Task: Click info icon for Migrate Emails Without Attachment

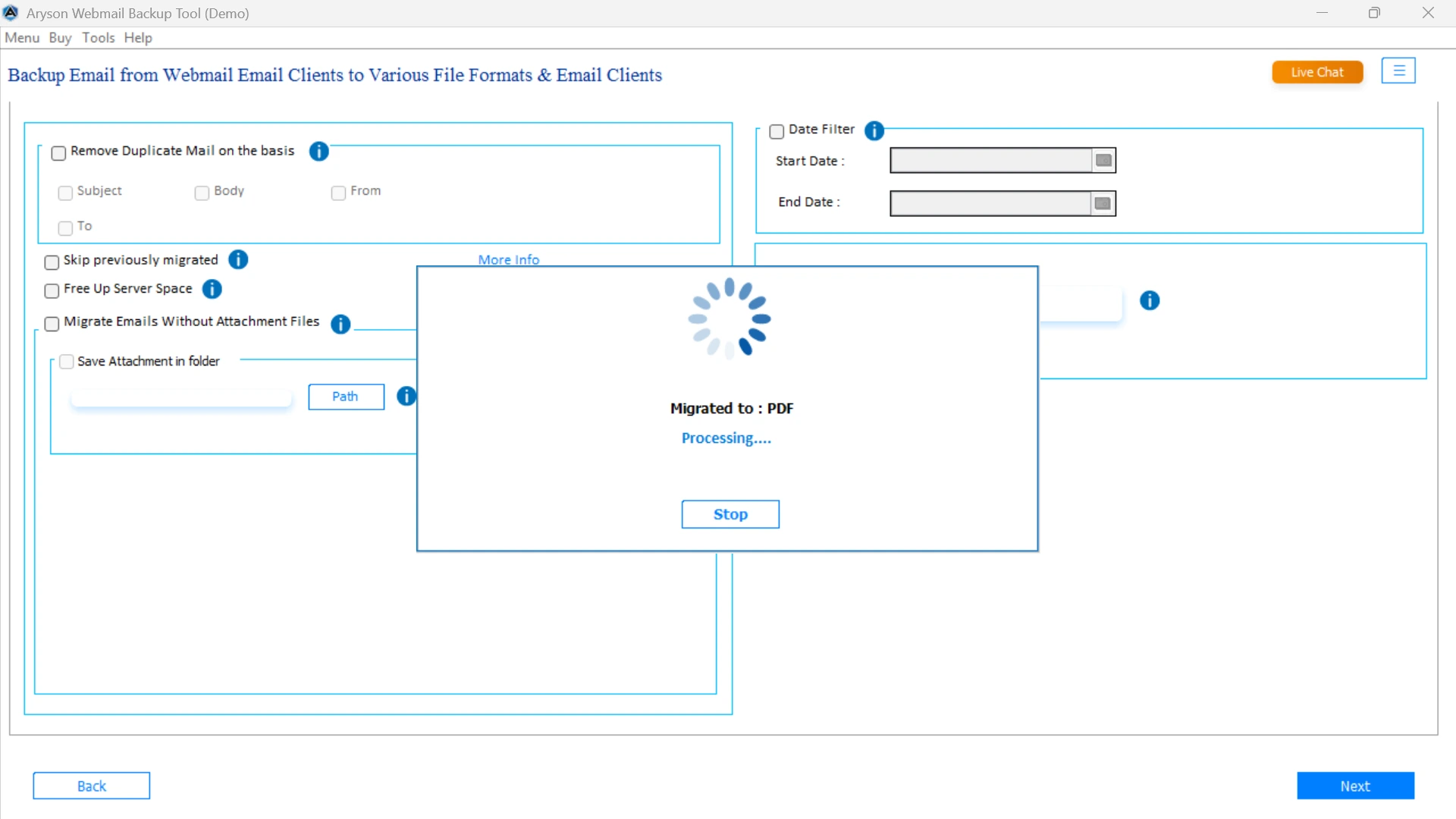Action: (340, 324)
